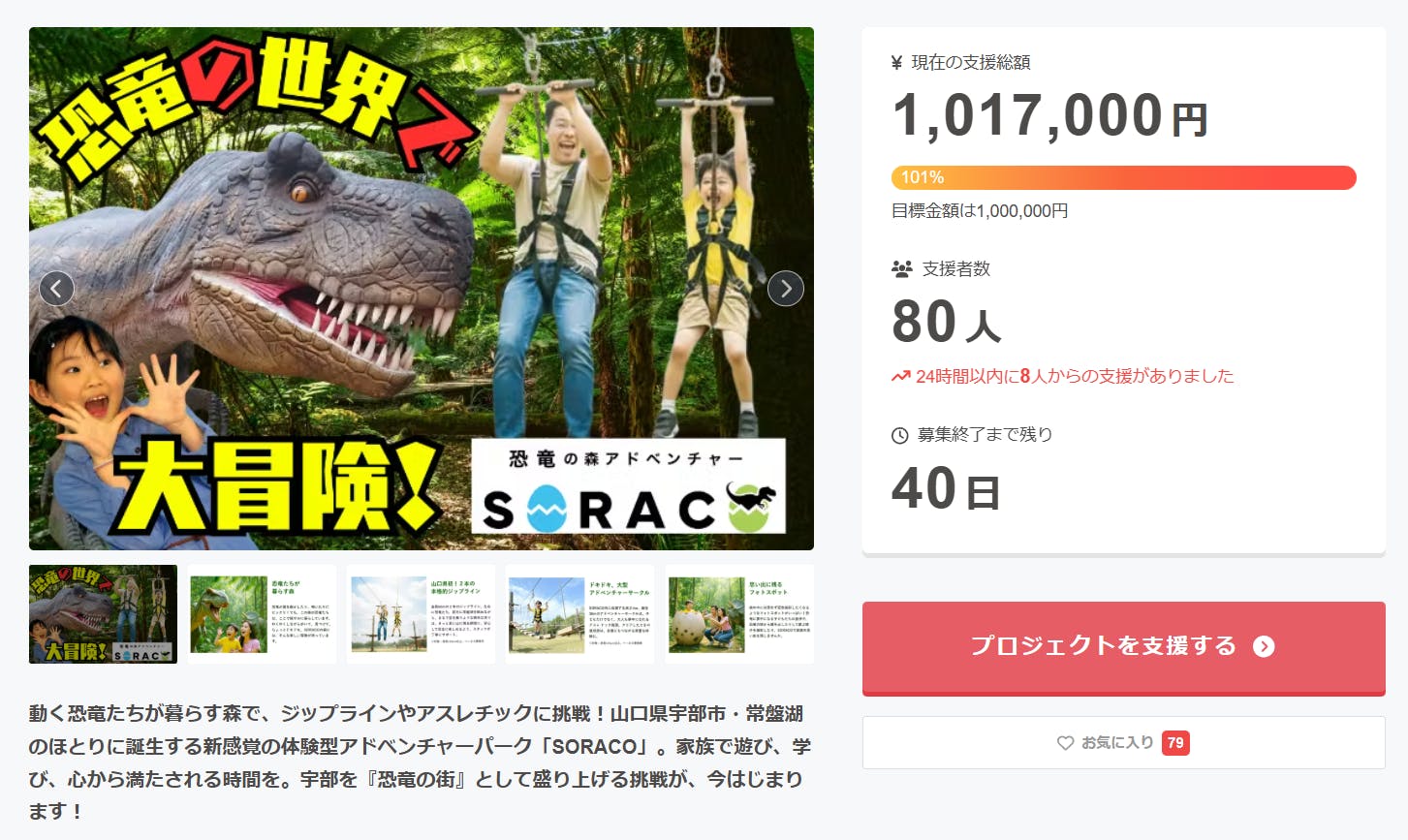Click the 79 favorites count badge
The width and height of the screenshot is (1408, 840).
[x=1175, y=743]
